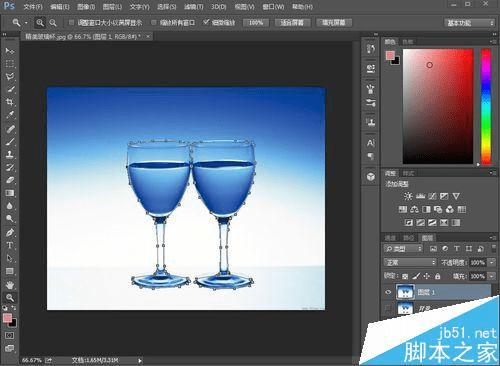
Task: Open the adjustments panel flyout menu
Action: pyautogui.click(x=492, y=173)
